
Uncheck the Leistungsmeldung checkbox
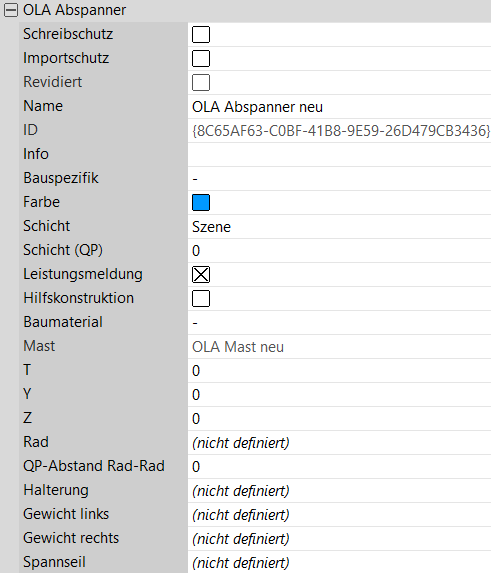tap(201, 274)
